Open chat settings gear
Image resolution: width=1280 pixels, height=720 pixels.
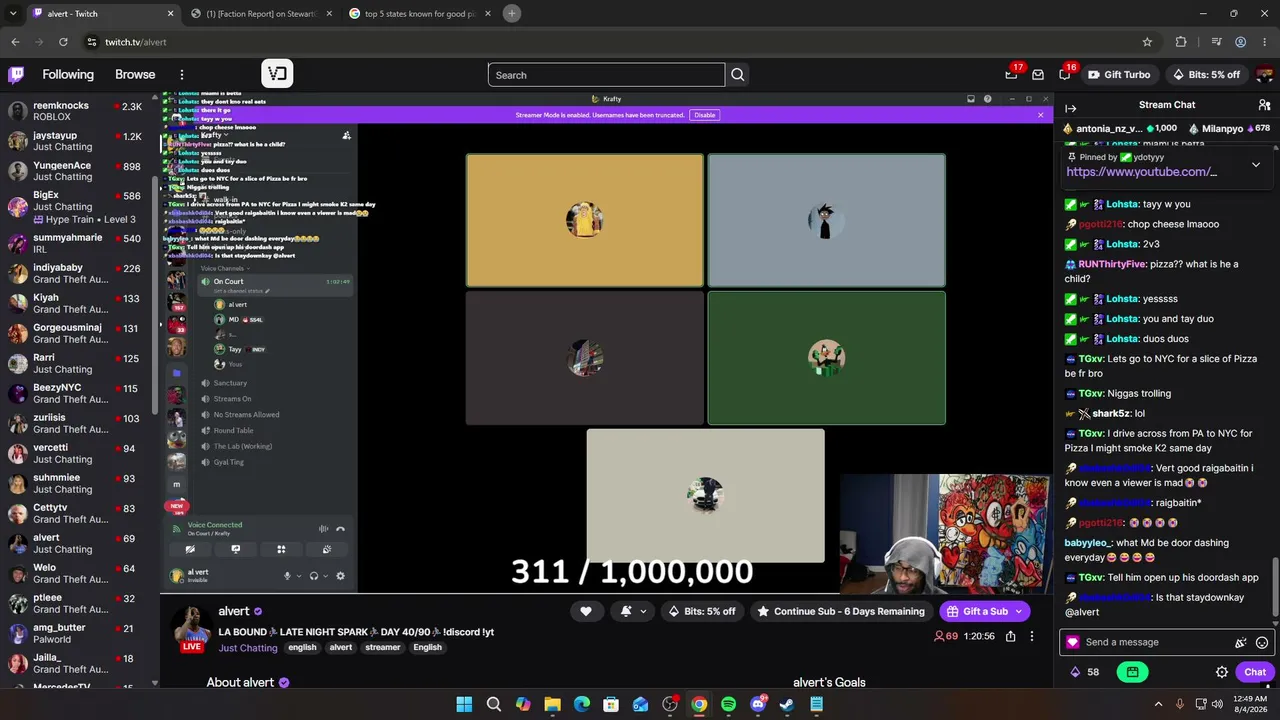[x=1221, y=672]
